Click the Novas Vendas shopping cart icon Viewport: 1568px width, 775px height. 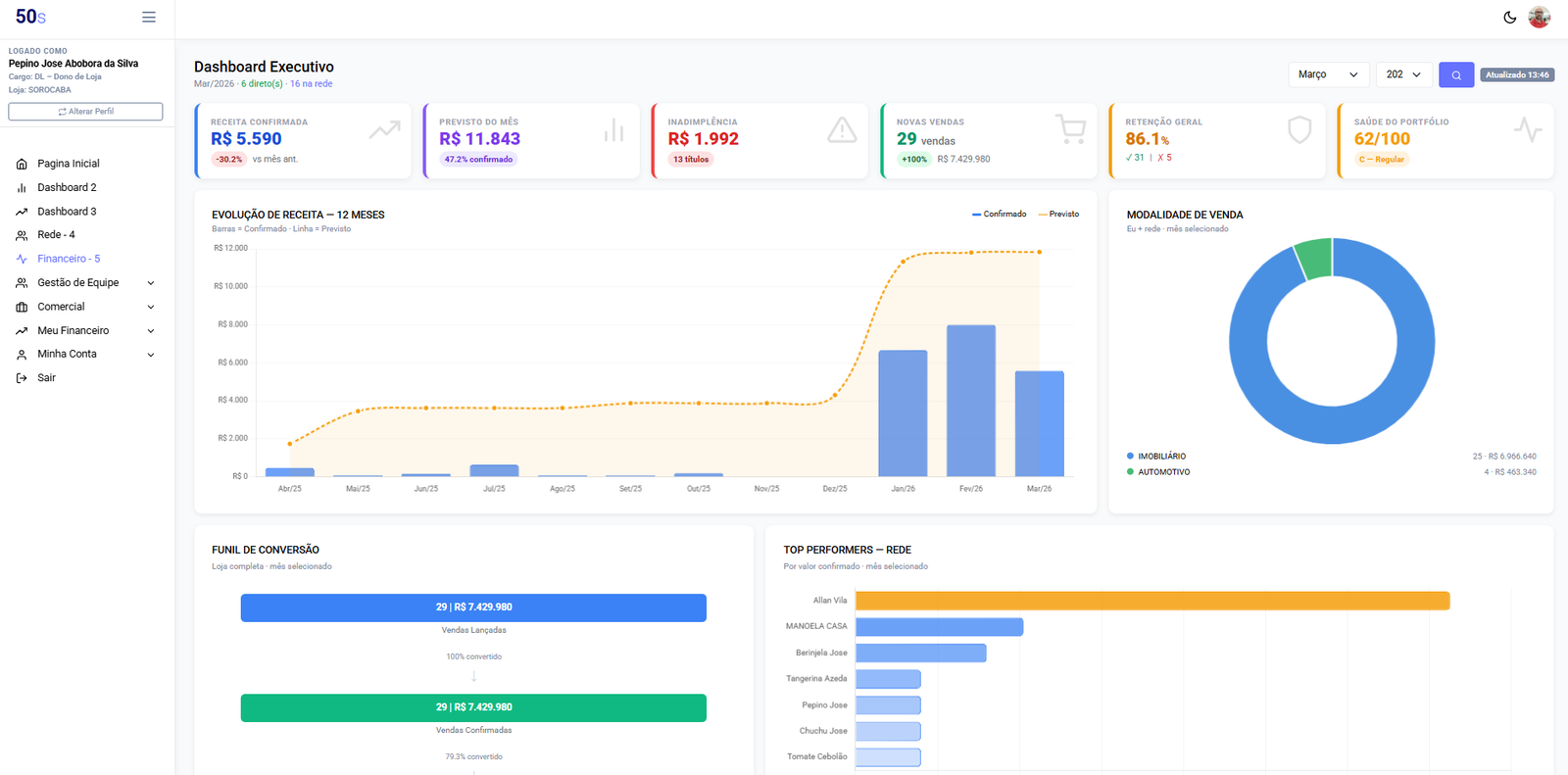coord(1070,129)
